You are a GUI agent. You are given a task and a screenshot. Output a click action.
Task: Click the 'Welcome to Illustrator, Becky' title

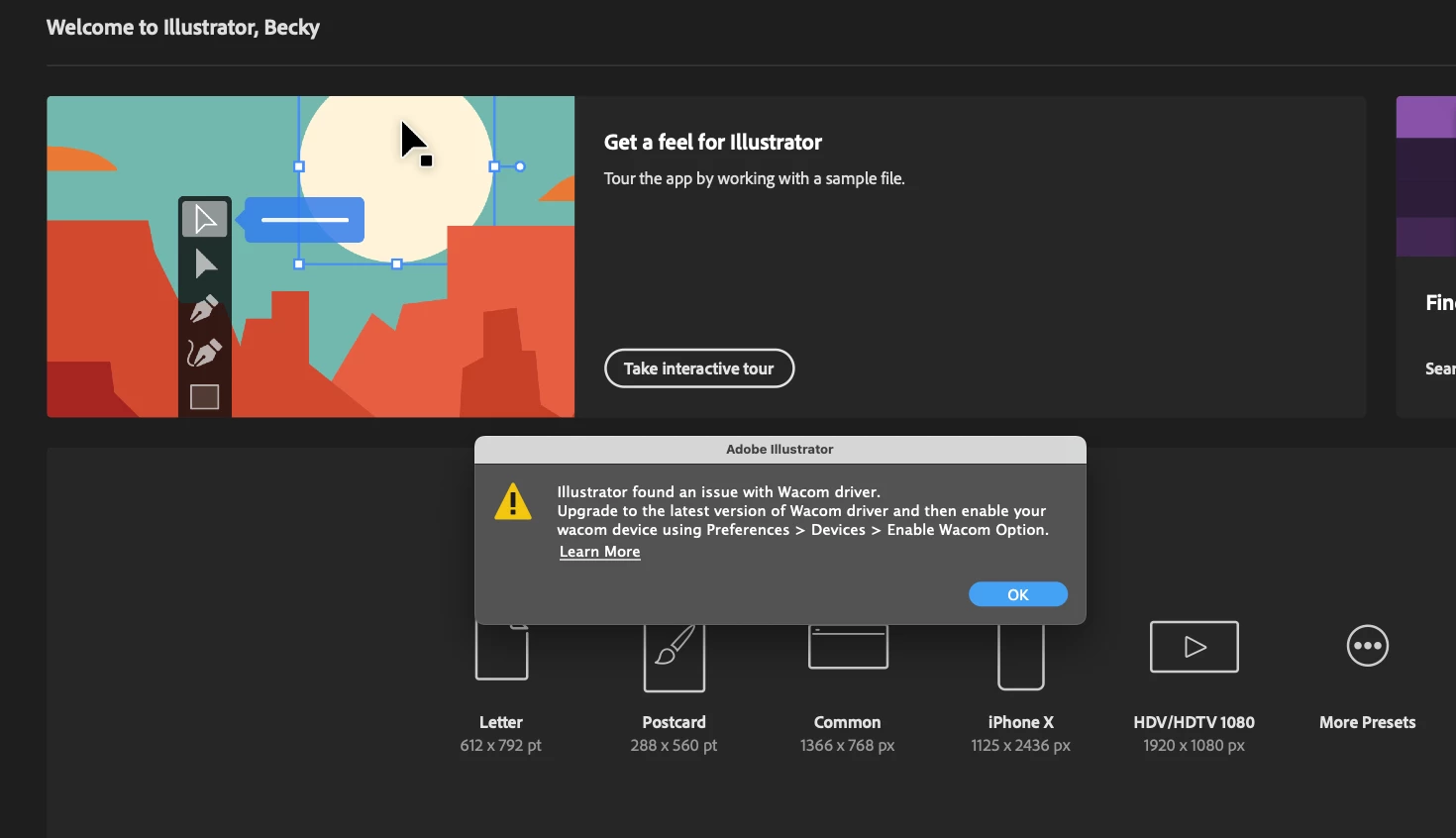pos(183,28)
